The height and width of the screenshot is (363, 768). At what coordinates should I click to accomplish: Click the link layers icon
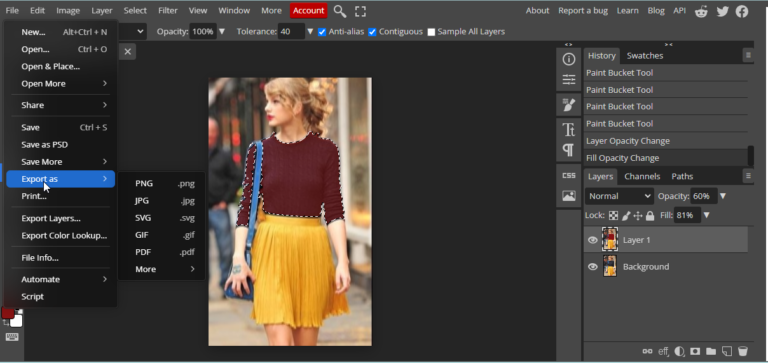[648, 351]
